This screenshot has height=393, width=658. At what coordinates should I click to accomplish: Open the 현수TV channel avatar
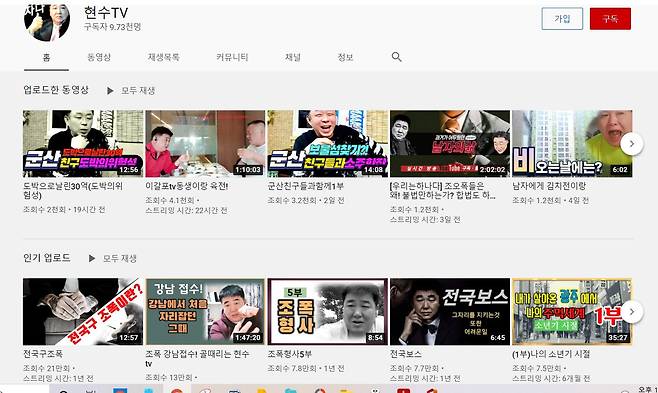tap(47, 21)
